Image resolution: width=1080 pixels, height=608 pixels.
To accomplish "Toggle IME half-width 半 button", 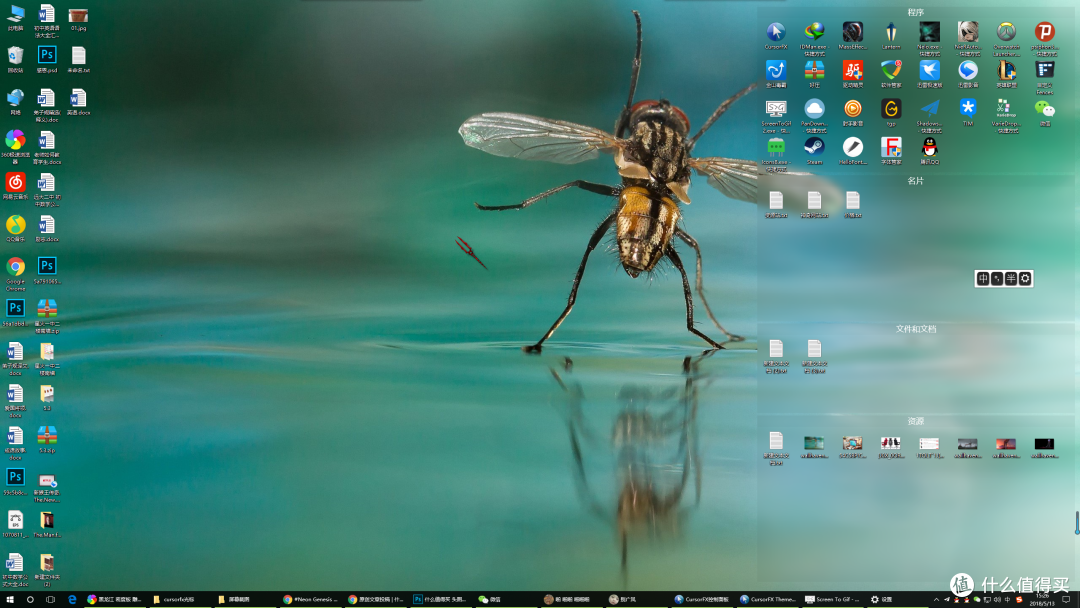I will click(x=1010, y=278).
